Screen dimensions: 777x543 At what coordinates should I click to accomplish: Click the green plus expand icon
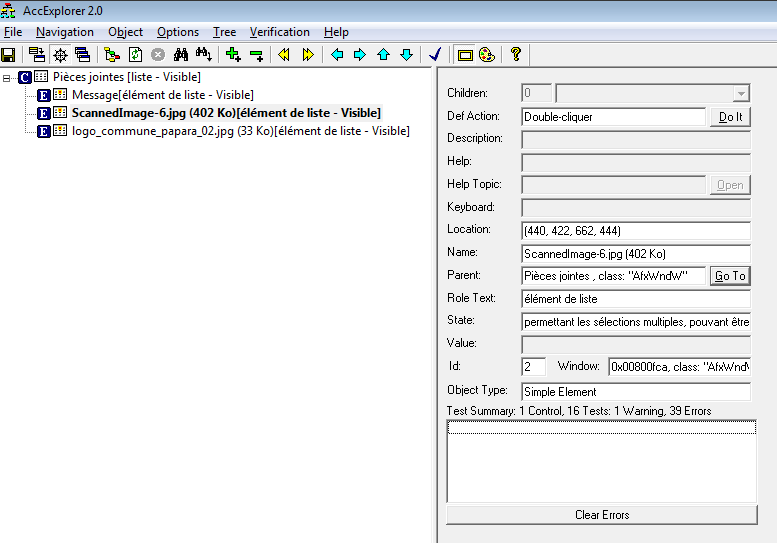pyautogui.click(x=233, y=54)
